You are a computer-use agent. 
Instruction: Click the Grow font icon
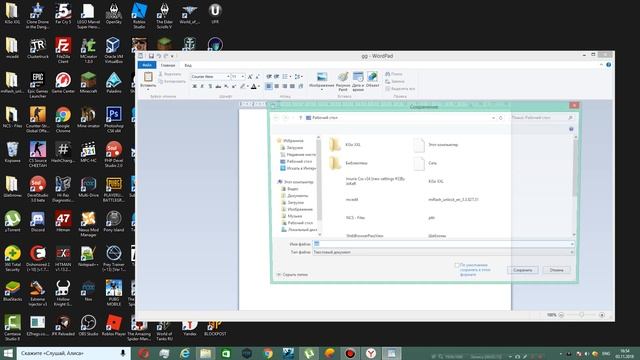click(250, 76)
